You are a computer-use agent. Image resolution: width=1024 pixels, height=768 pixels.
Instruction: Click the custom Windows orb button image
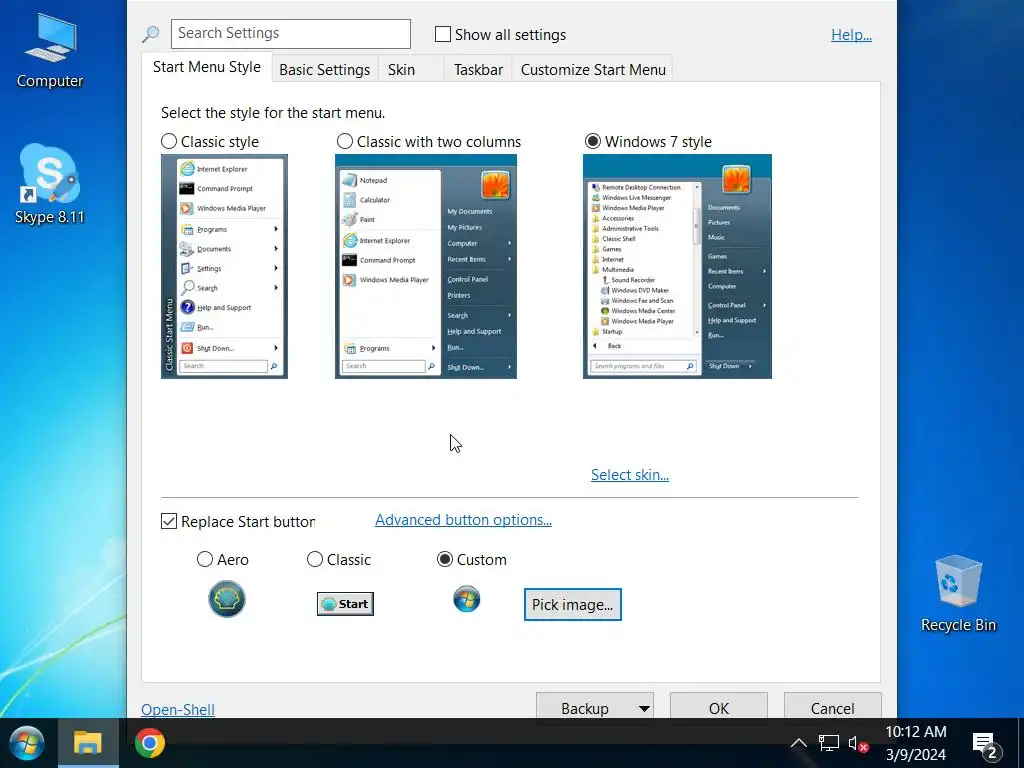coord(467,599)
